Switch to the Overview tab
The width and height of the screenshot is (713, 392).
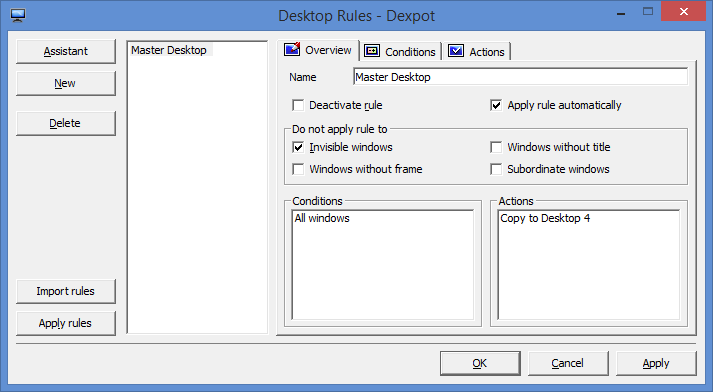pos(318,50)
